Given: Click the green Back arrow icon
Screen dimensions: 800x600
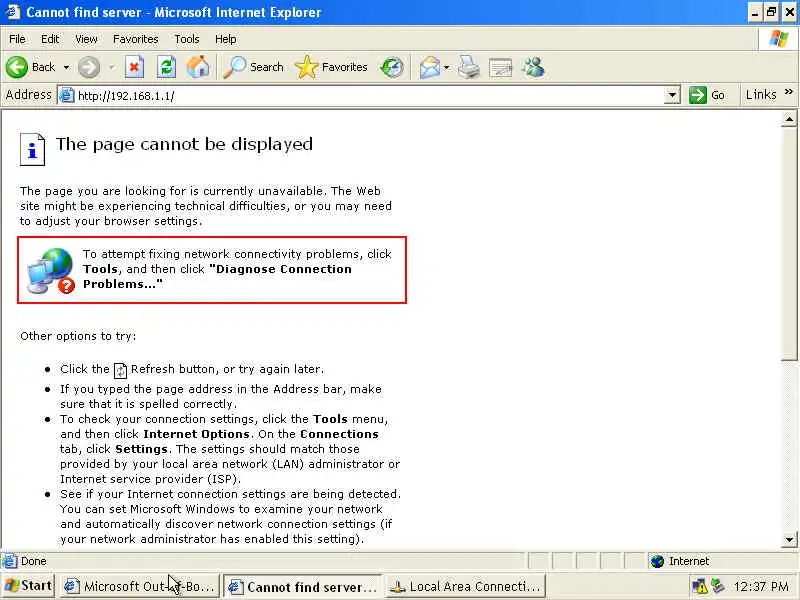Looking at the screenshot, I should [17, 67].
